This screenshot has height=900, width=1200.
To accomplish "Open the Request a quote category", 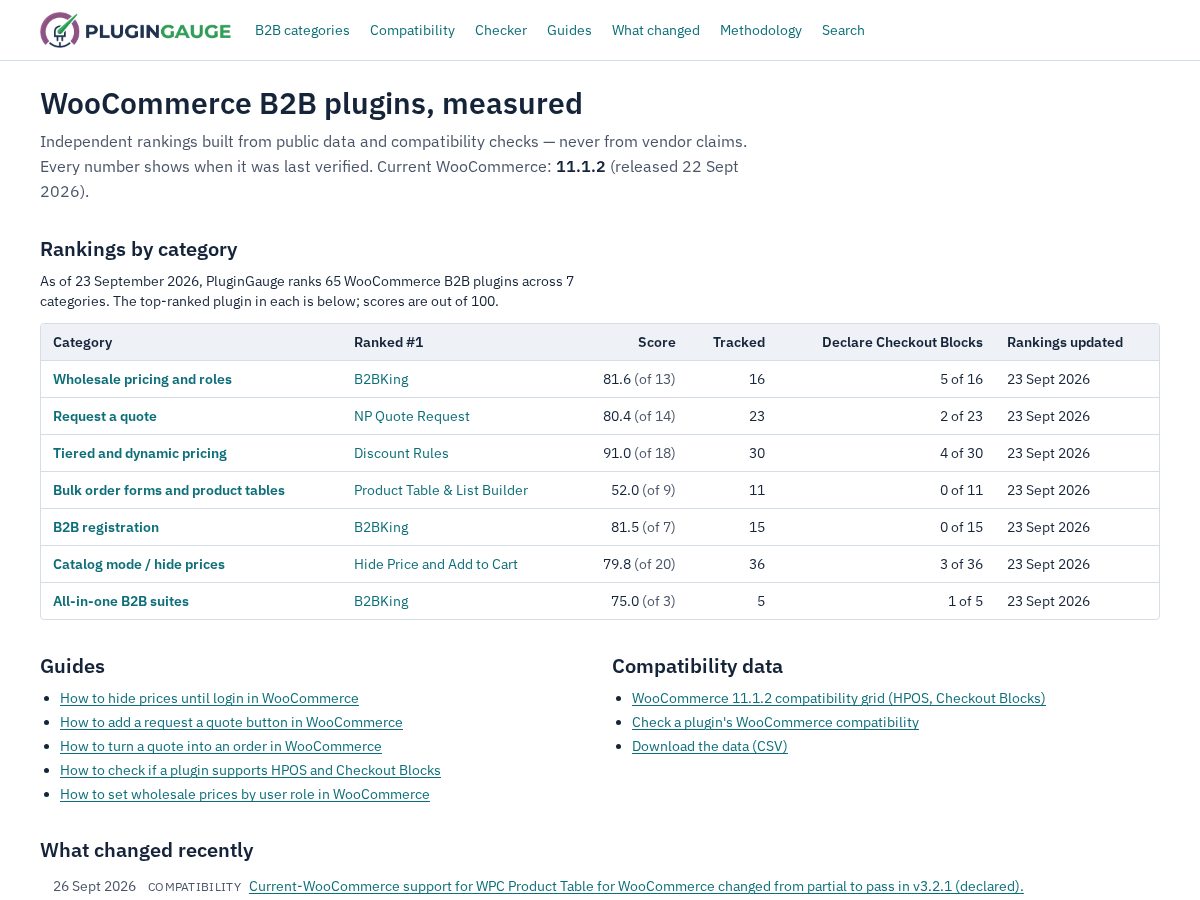I will (105, 416).
